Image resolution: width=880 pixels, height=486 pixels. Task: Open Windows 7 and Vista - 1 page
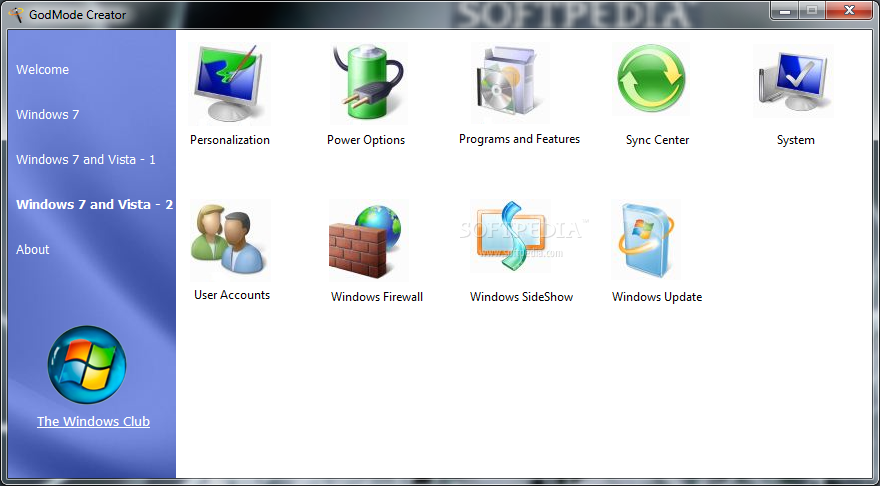click(x=86, y=159)
